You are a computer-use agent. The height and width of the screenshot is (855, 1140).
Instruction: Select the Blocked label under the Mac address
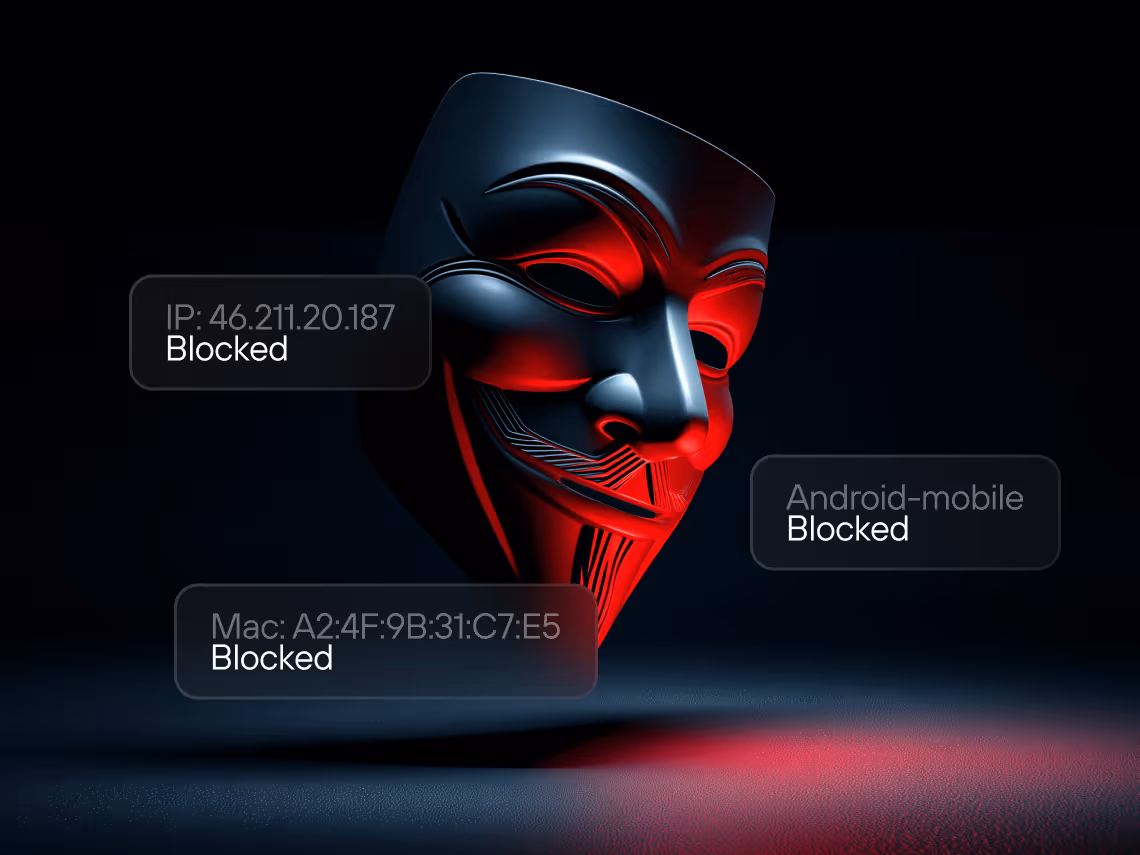(x=272, y=659)
